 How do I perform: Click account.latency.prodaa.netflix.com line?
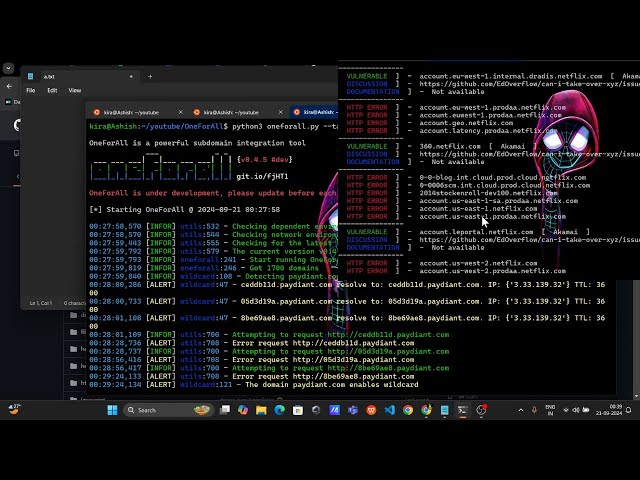click(488, 131)
